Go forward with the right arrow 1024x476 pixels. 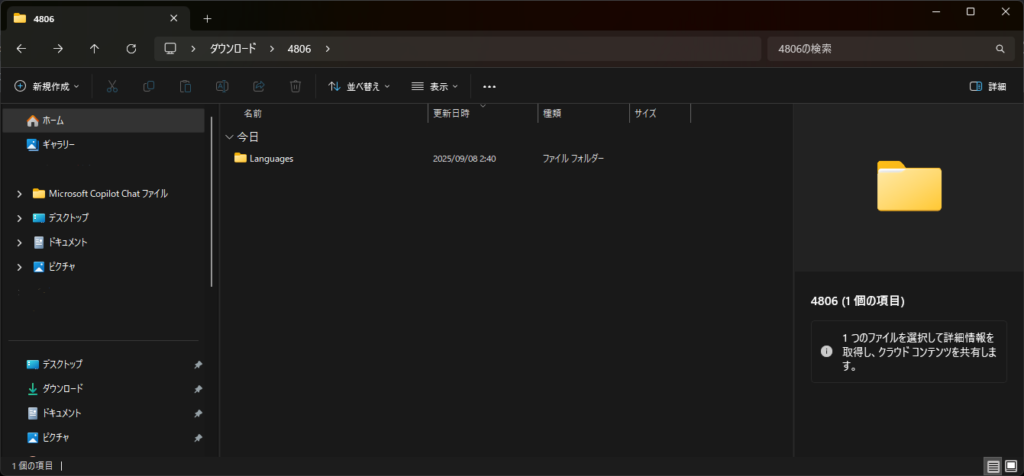(58, 48)
